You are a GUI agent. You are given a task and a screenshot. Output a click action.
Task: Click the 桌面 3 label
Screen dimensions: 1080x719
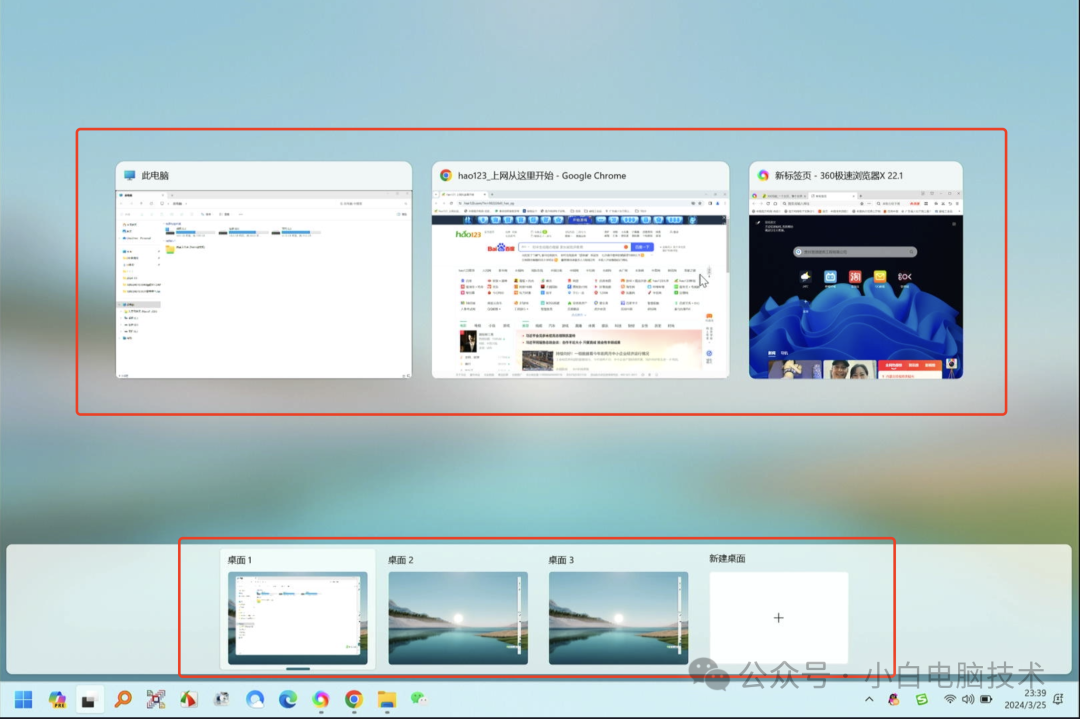tap(561, 560)
